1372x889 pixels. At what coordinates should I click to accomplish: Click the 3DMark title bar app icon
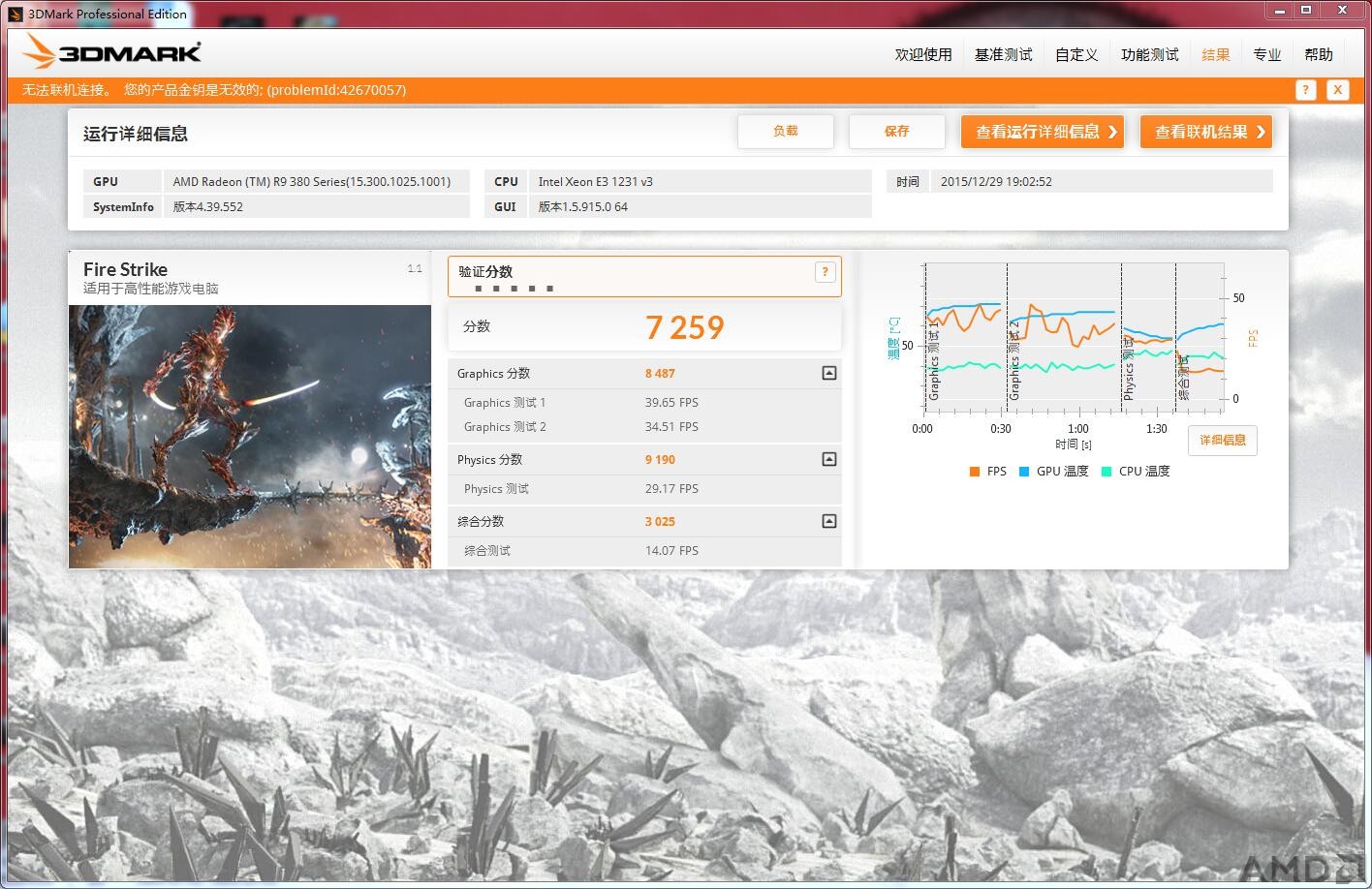click(x=16, y=14)
